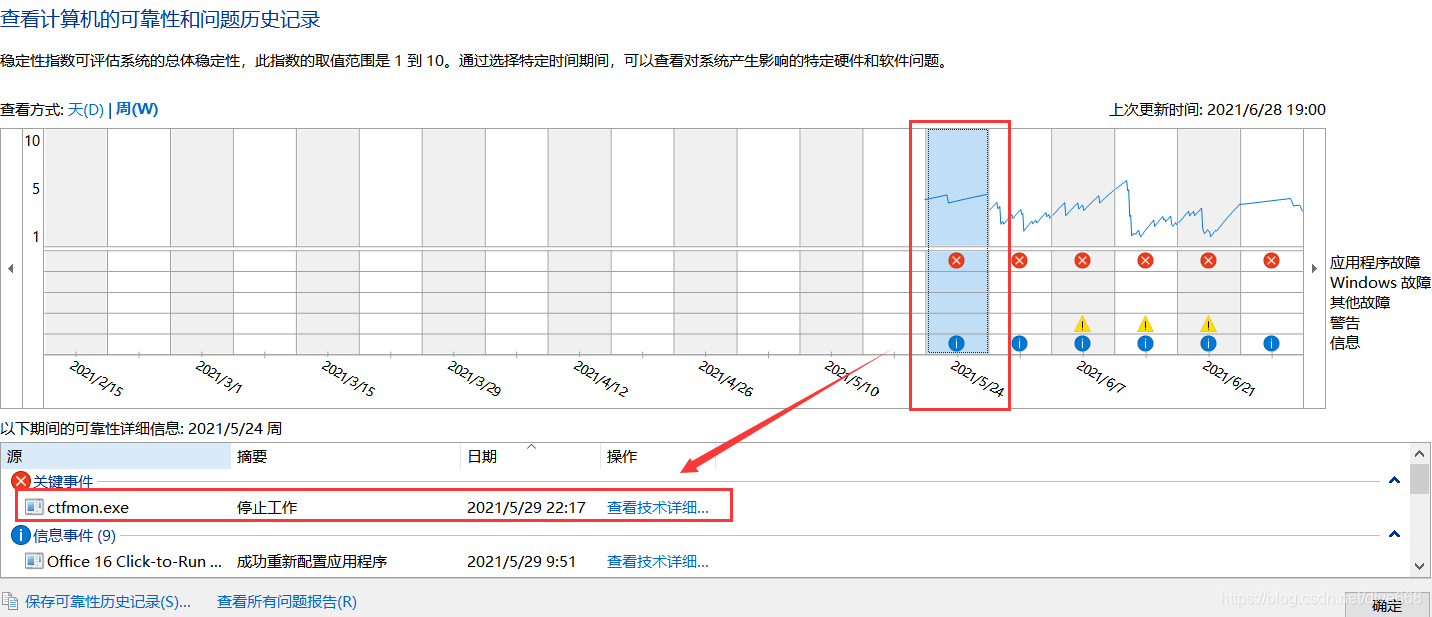This screenshot has width=1432, height=617.
Task: Click application failure icon in selected 2021/5/24 week
Action: 956,260
